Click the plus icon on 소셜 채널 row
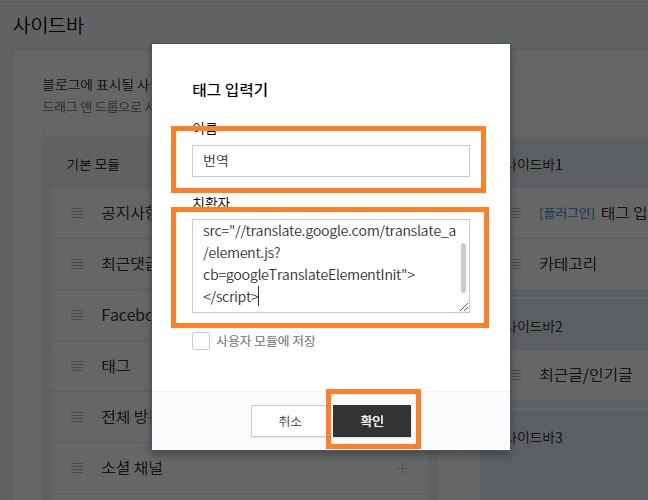This screenshot has height=500, width=648. click(x=402, y=468)
